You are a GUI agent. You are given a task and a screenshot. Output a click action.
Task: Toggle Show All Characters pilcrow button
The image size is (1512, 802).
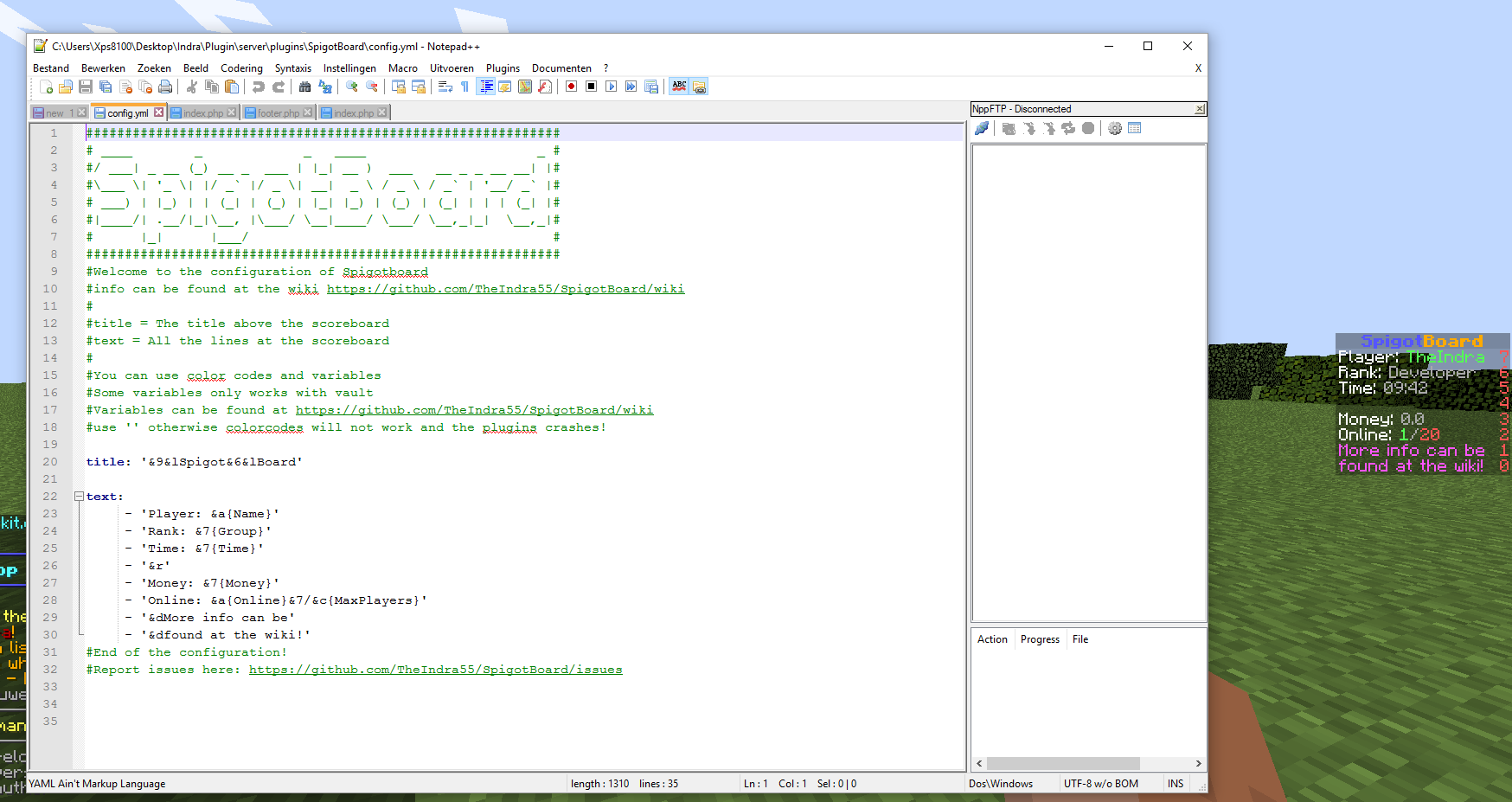464,87
